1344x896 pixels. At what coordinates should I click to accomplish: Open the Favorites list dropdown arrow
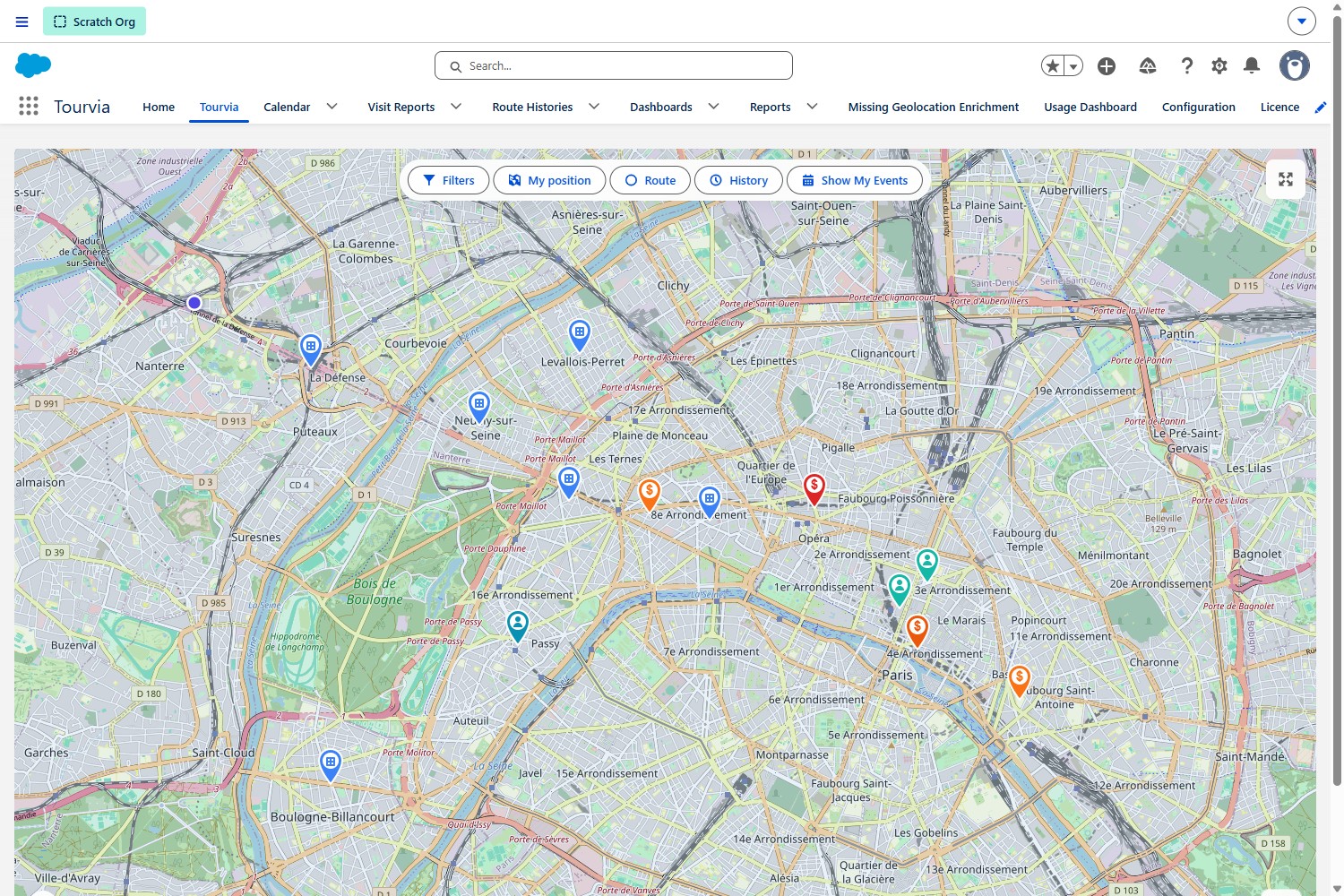pos(1073,65)
